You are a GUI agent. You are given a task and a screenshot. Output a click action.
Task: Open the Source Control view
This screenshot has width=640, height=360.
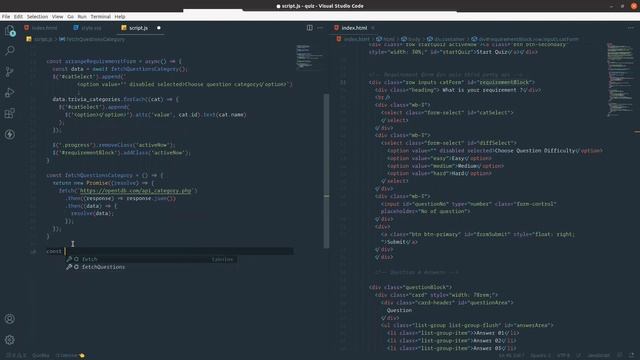tap(10, 72)
